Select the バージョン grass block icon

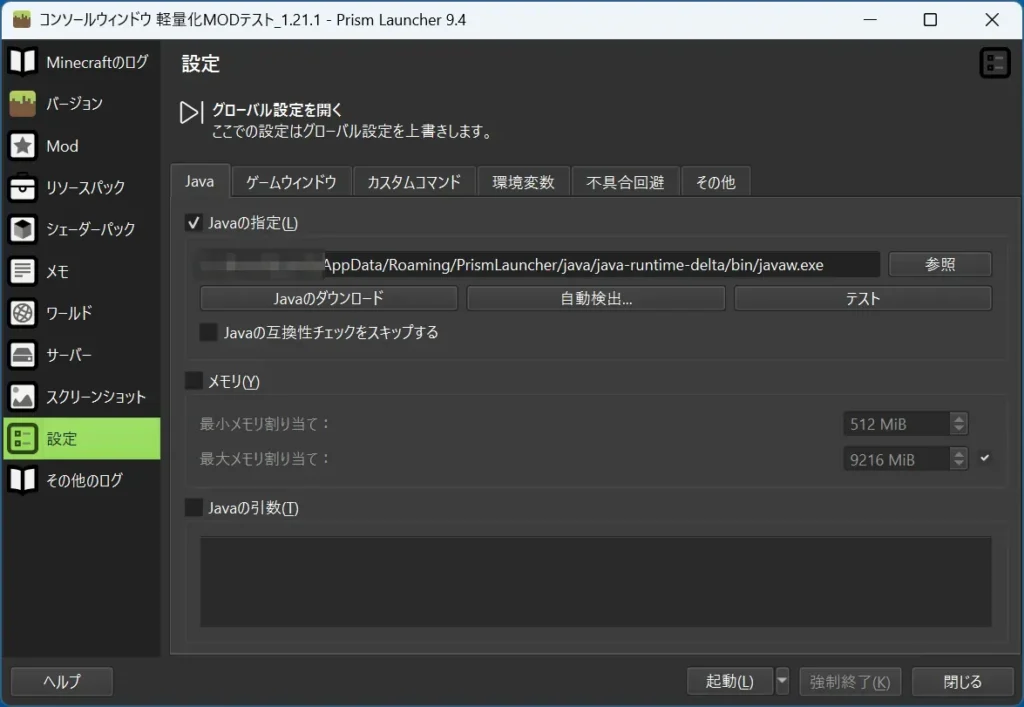[23, 104]
